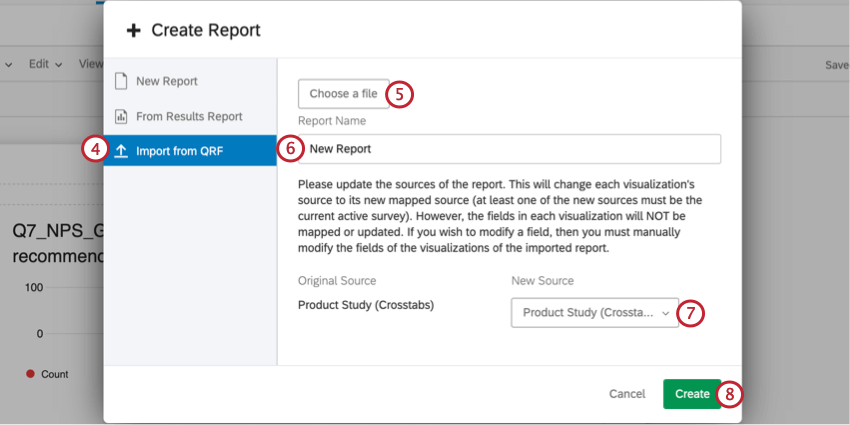
Task: Switch to From Results Report option
Action: pos(189,117)
